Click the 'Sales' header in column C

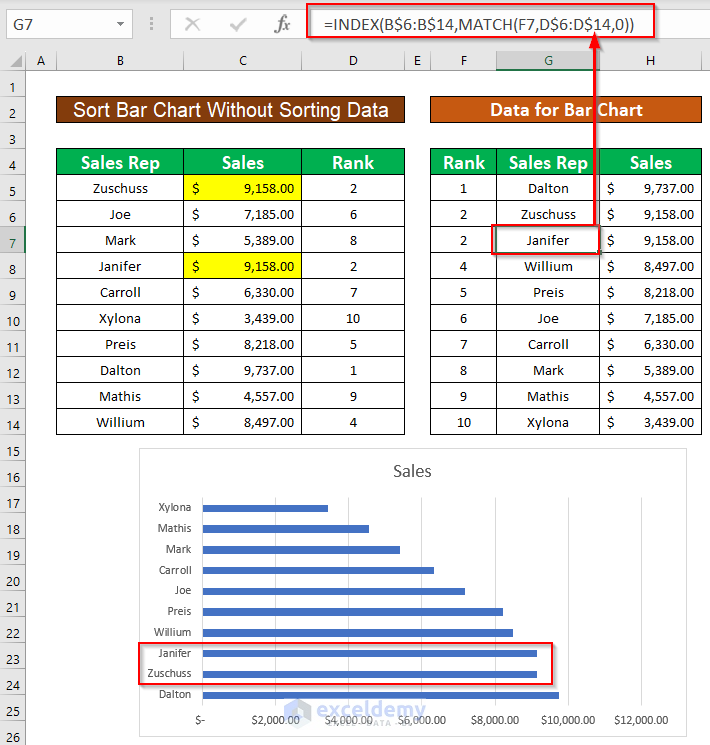tap(243, 162)
